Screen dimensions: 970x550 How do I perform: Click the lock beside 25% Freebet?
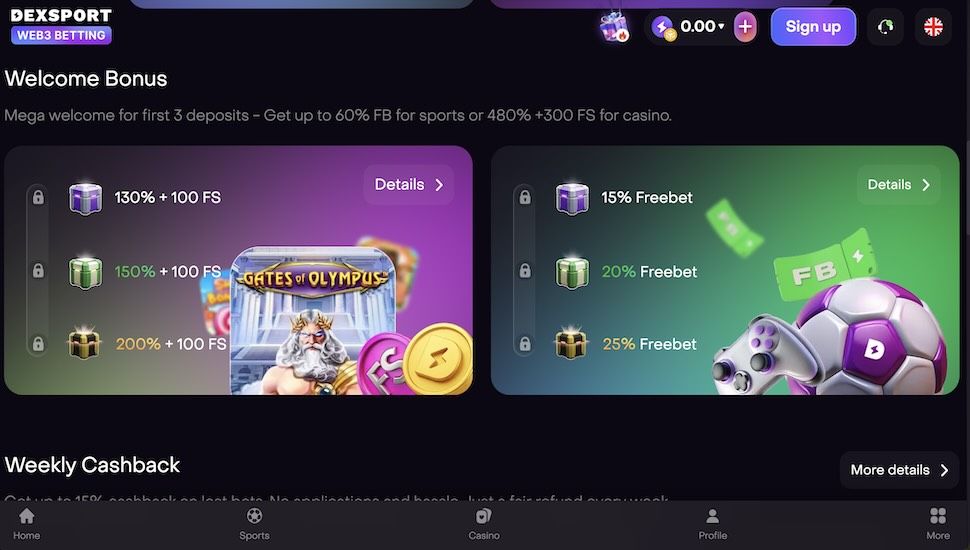pos(525,344)
